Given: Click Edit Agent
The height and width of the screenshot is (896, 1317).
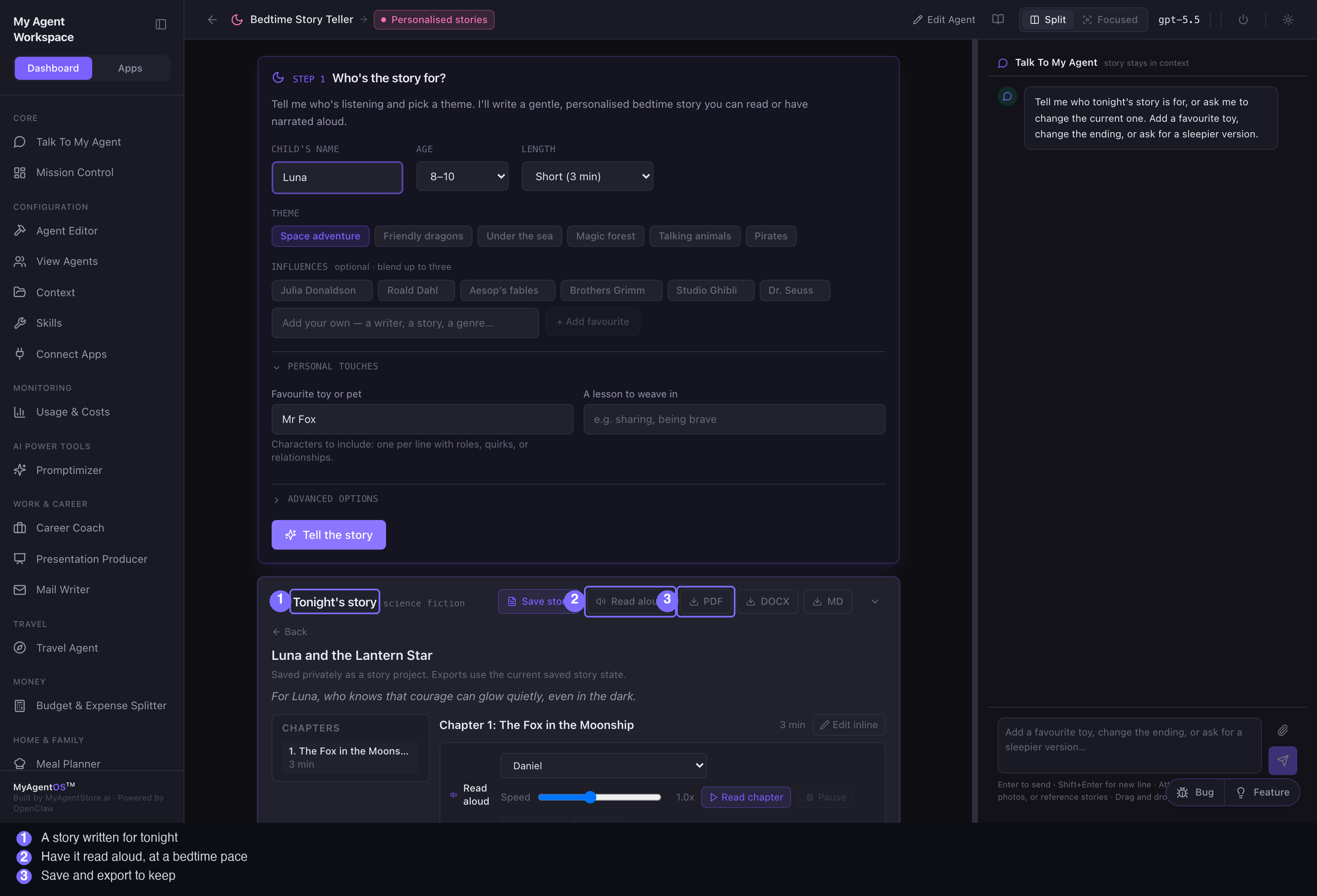Looking at the screenshot, I should [944, 20].
